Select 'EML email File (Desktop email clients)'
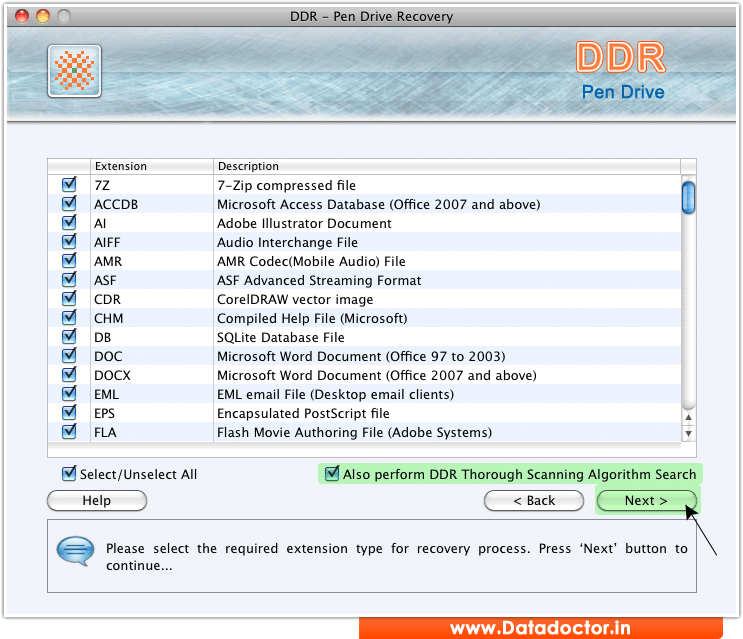The height and width of the screenshot is (639, 743). 335,394
